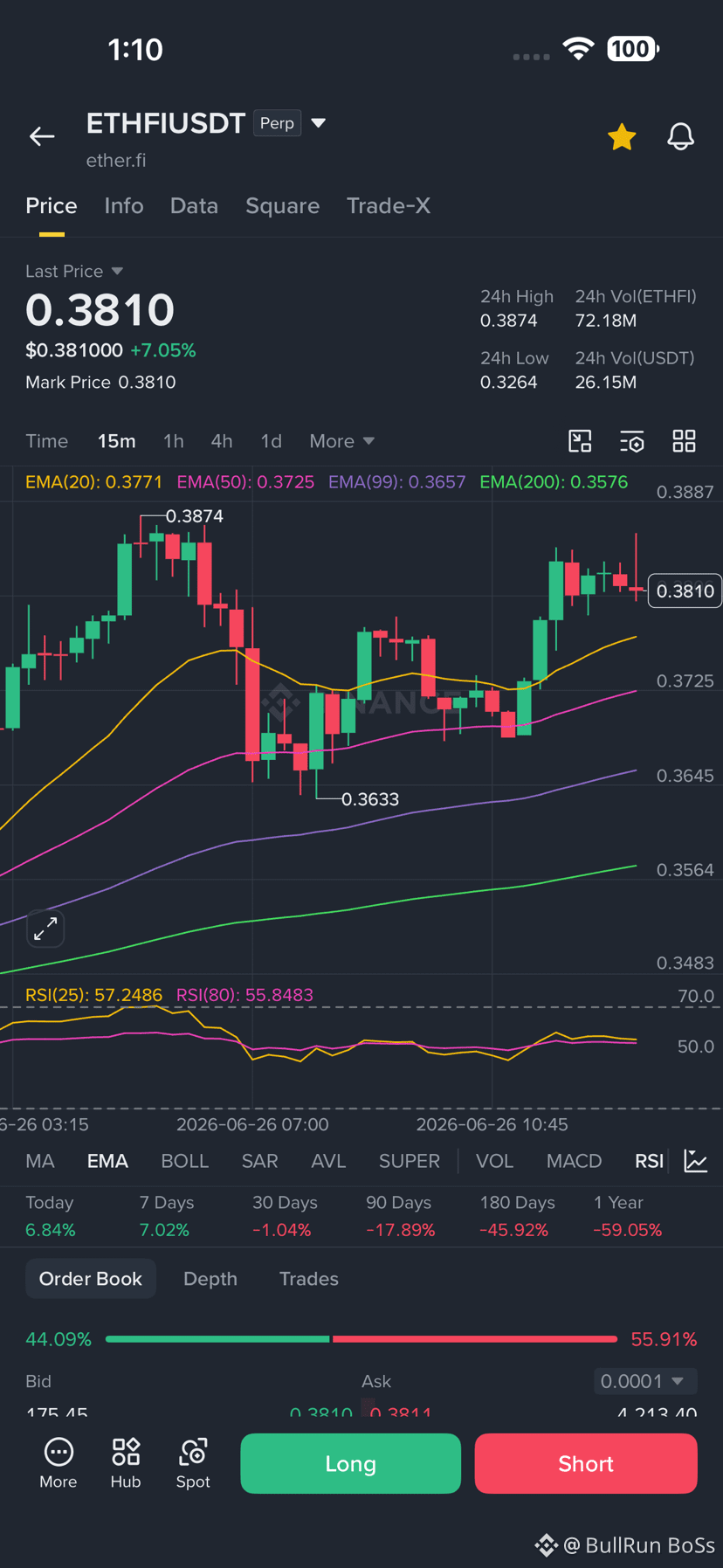Image resolution: width=723 pixels, height=1568 pixels.
Task: Switch to the Trades tab
Action: (x=309, y=1279)
